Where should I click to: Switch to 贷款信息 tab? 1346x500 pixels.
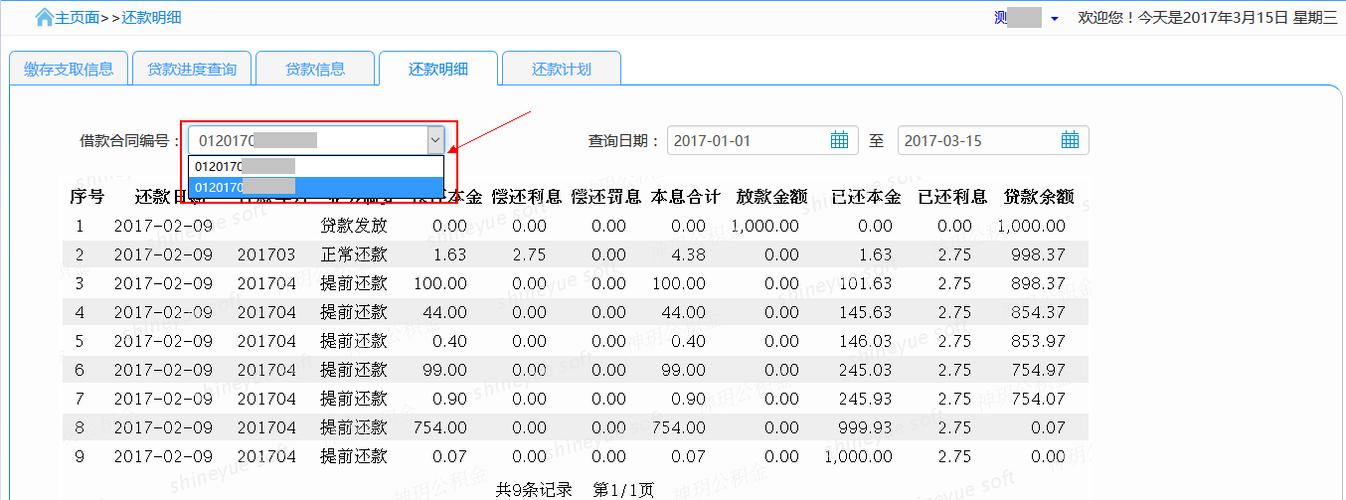pyautogui.click(x=315, y=69)
